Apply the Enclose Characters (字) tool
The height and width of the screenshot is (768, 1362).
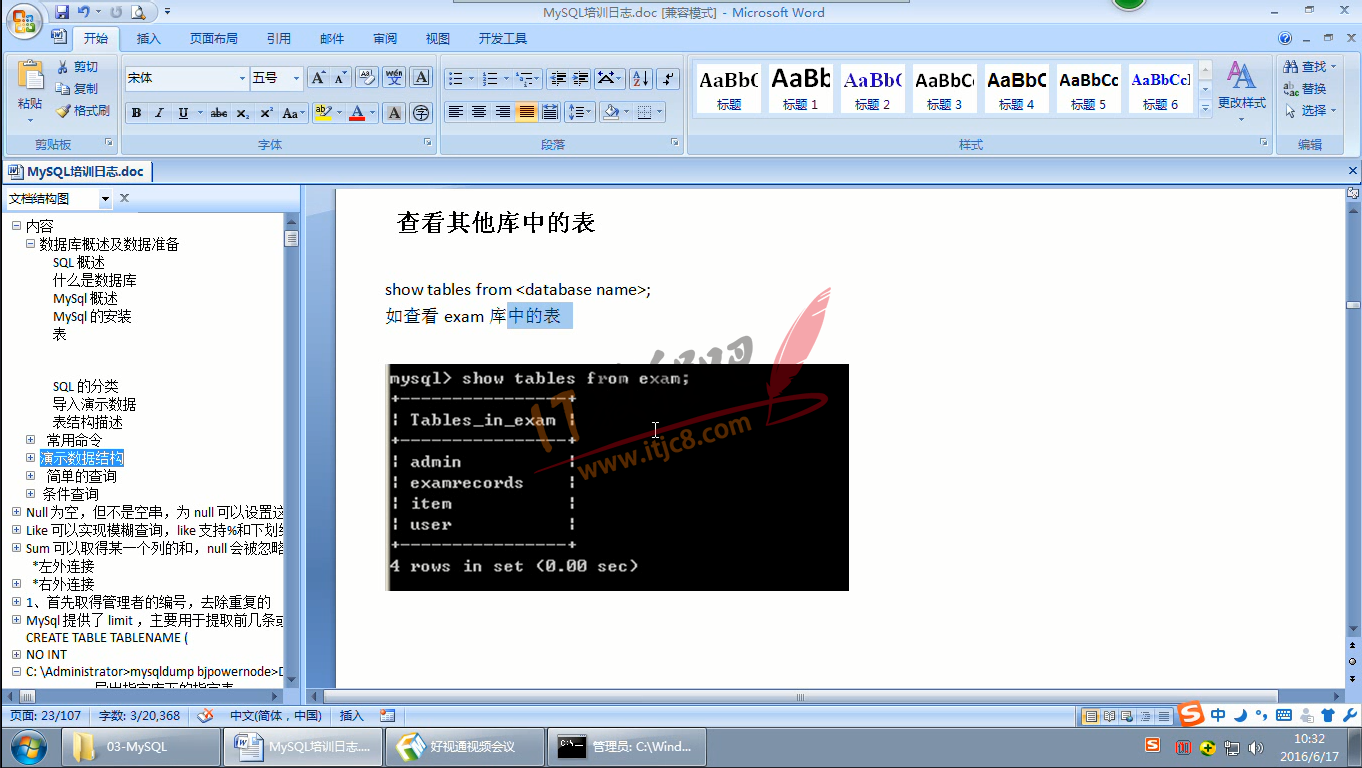pyautogui.click(x=421, y=113)
